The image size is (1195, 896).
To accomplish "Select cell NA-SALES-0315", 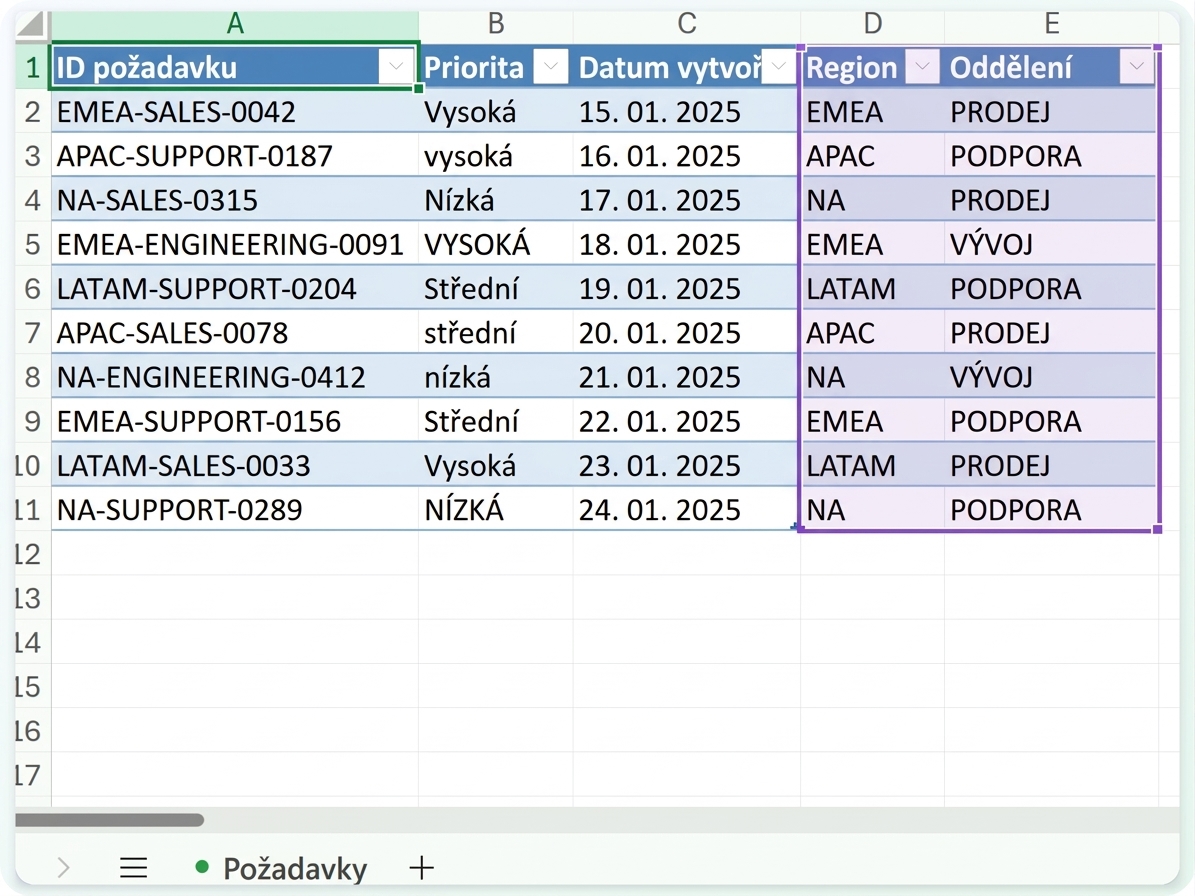I will pyautogui.click(x=235, y=200).
